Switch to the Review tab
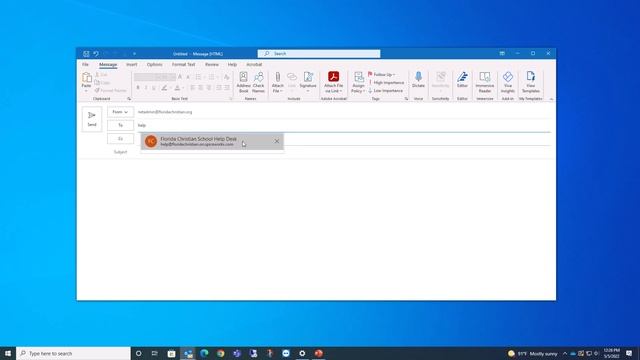Viewport: 640px width, 360px height. click(211, 64)
